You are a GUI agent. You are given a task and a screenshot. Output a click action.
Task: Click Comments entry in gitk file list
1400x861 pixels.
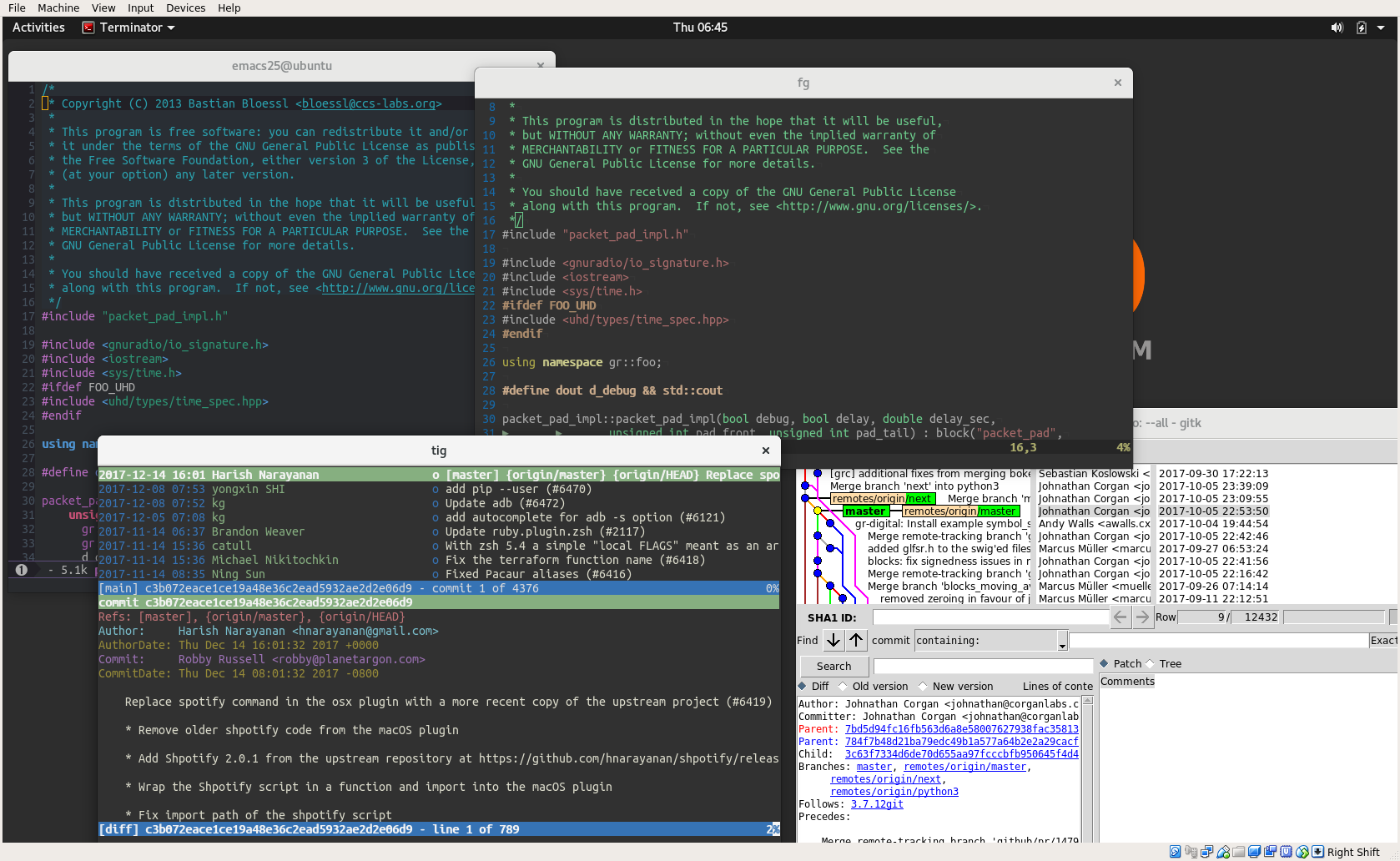click(1127, 682)
